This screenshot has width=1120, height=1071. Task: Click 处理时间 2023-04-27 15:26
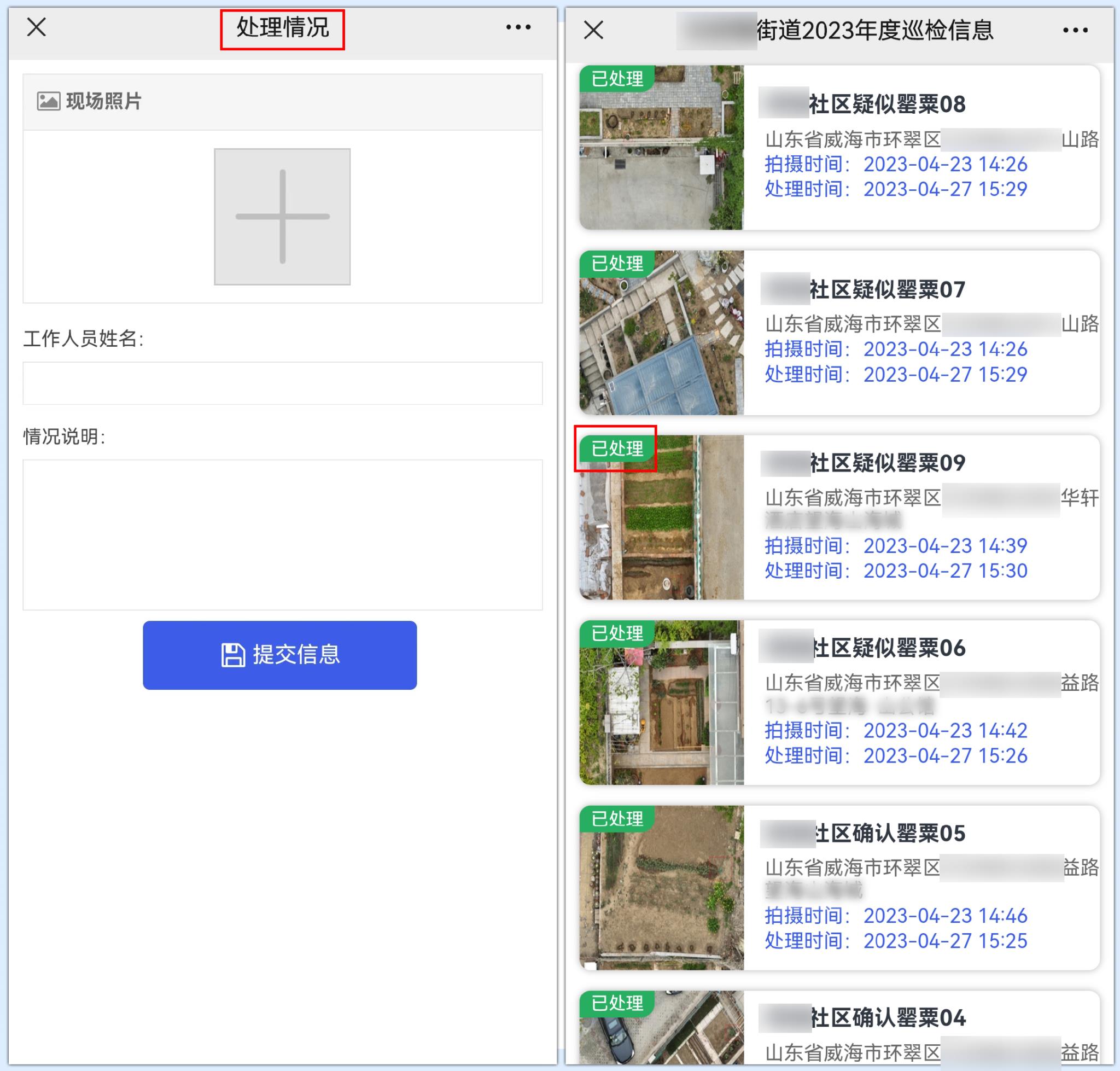(896, 755)
